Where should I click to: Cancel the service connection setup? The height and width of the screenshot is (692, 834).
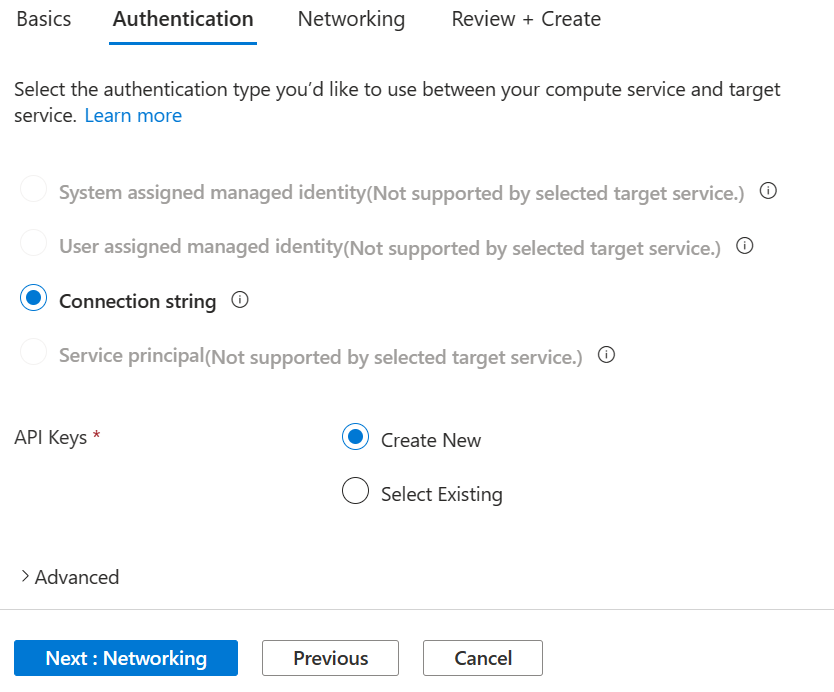pyautogui.click(x=482, y=658)
